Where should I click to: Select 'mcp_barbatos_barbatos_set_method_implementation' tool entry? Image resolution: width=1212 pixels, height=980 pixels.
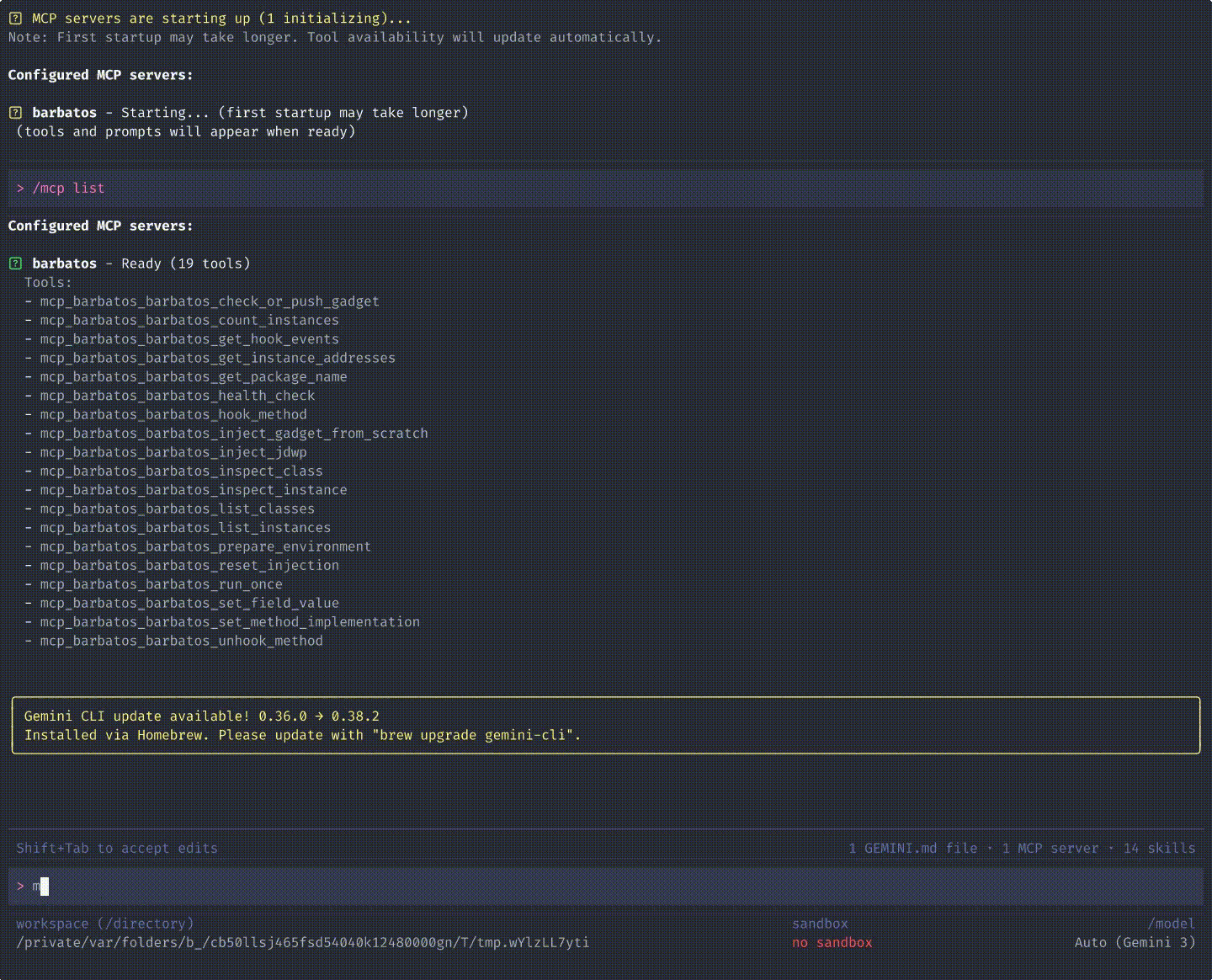coord(230,621)
